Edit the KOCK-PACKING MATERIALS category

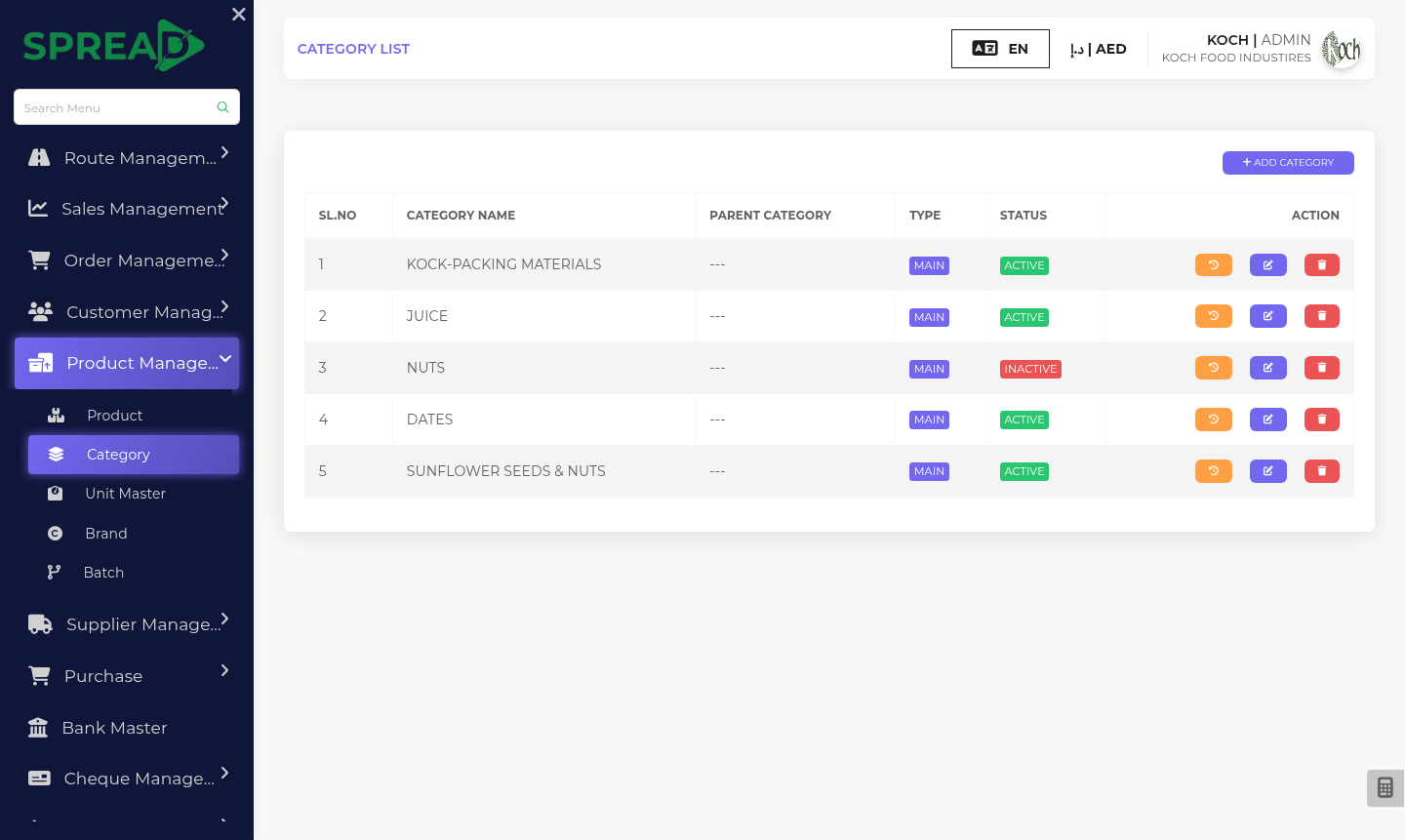[1268, 264]
